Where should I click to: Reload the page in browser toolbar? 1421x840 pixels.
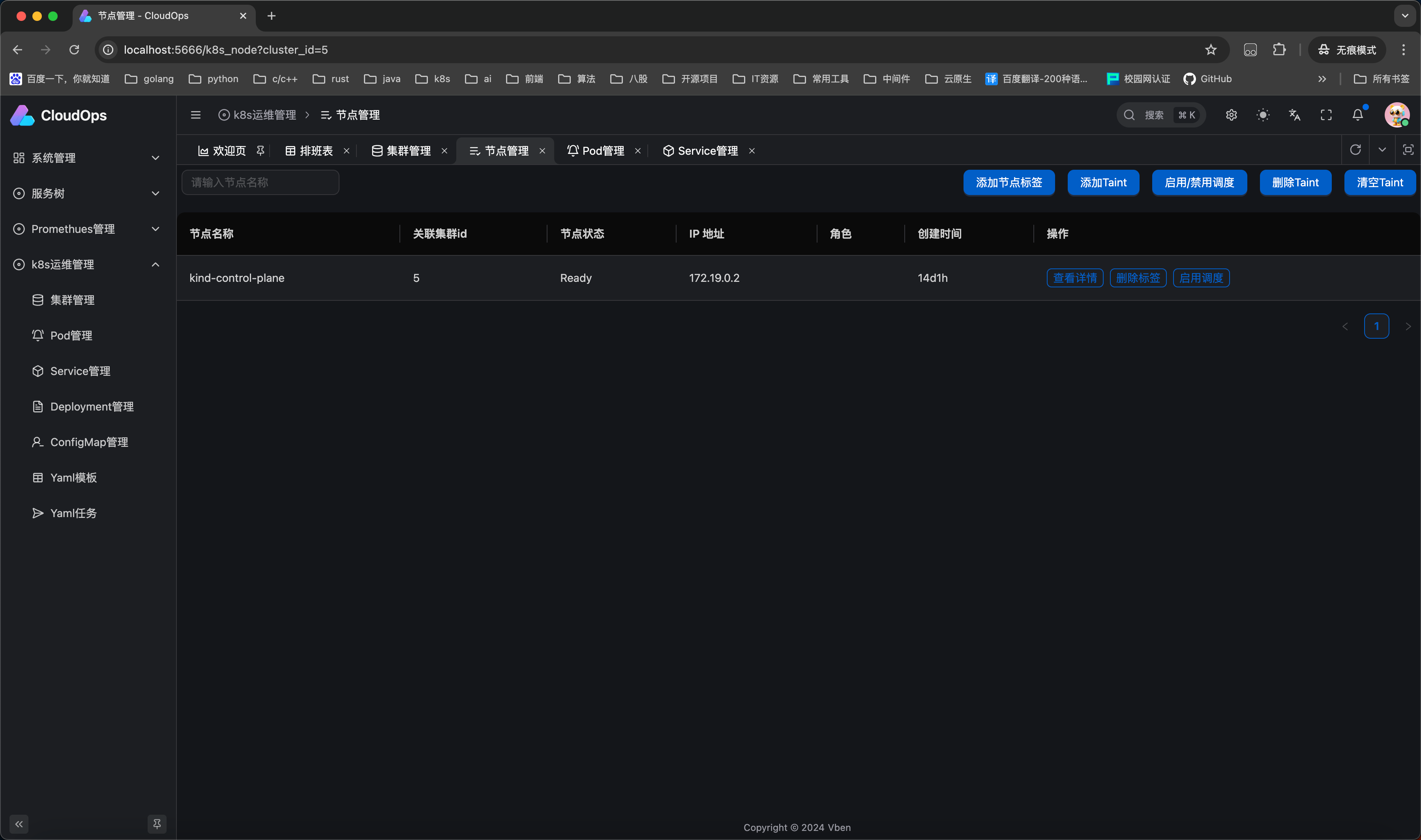(x=74, y=50)
